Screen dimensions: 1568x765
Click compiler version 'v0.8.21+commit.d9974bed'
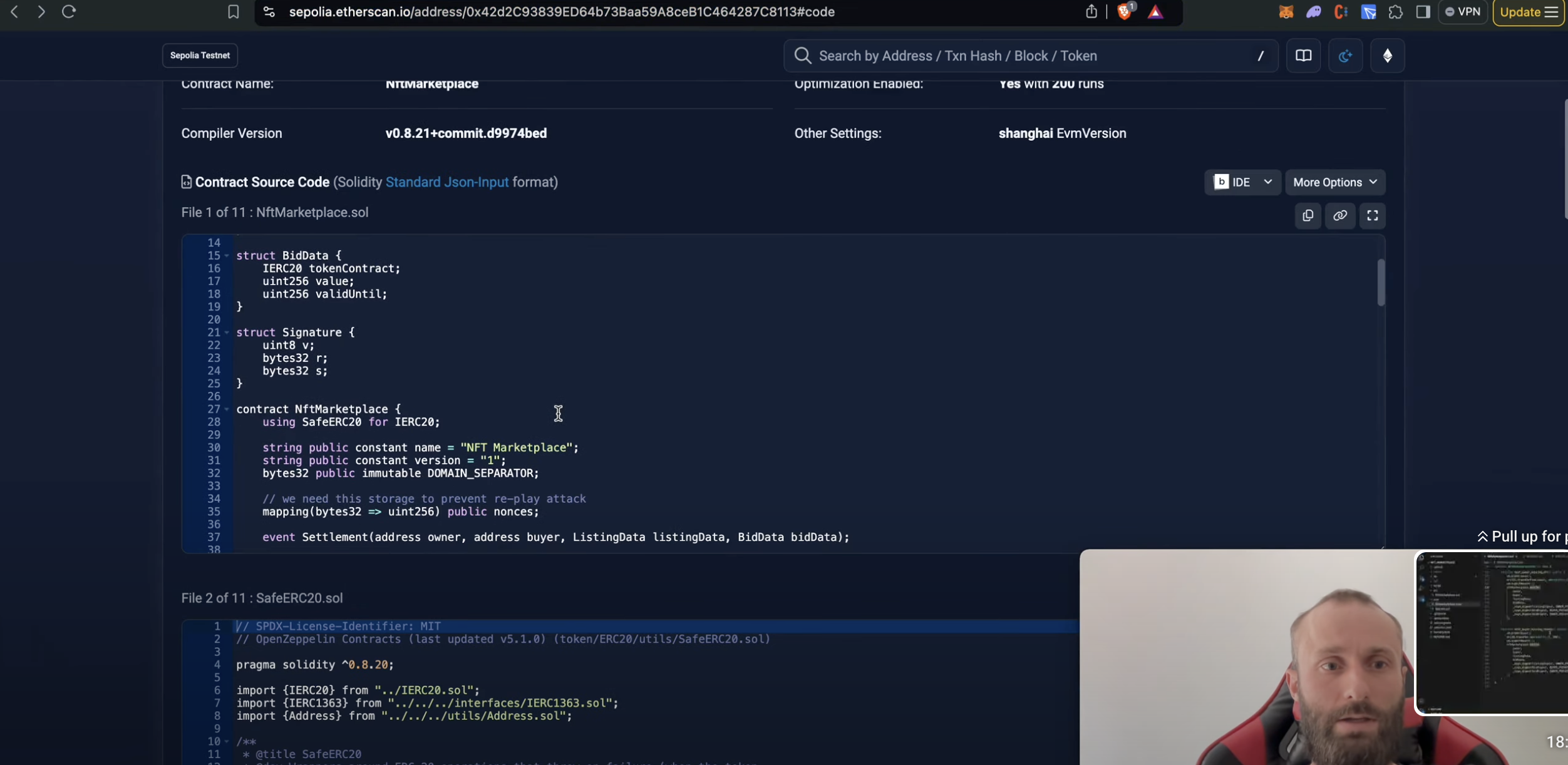pyautogui.click(x=466, y=133)
